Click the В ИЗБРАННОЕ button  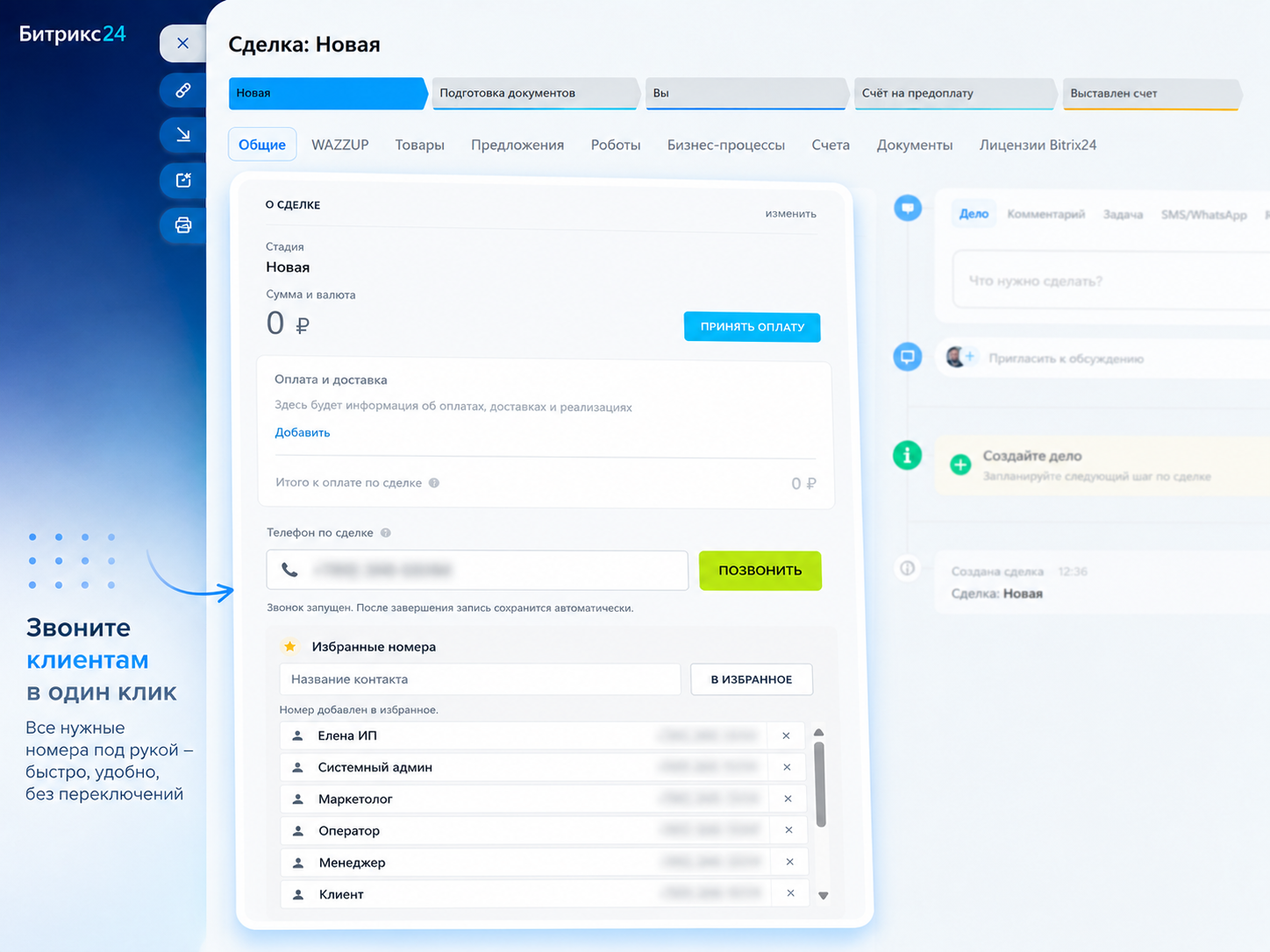(x=752, y=679)
